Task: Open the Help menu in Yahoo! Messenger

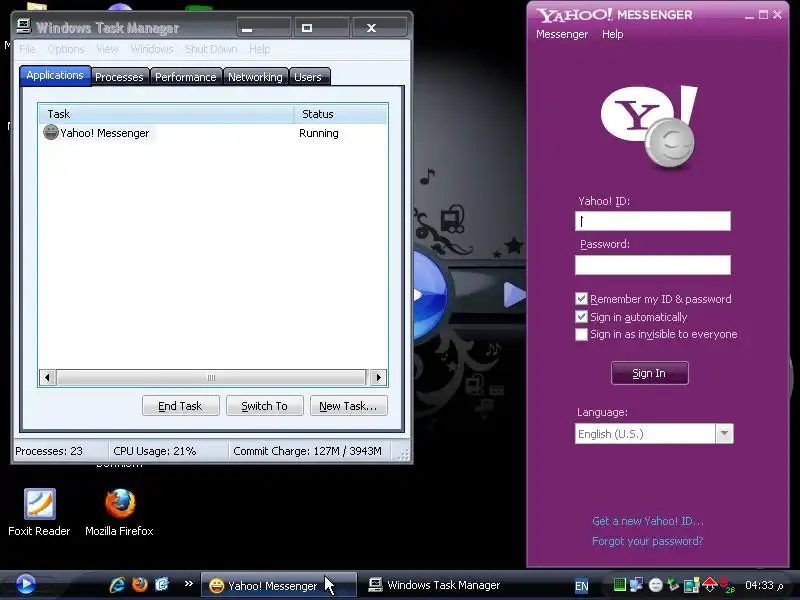Action: [x=612, y=34]
